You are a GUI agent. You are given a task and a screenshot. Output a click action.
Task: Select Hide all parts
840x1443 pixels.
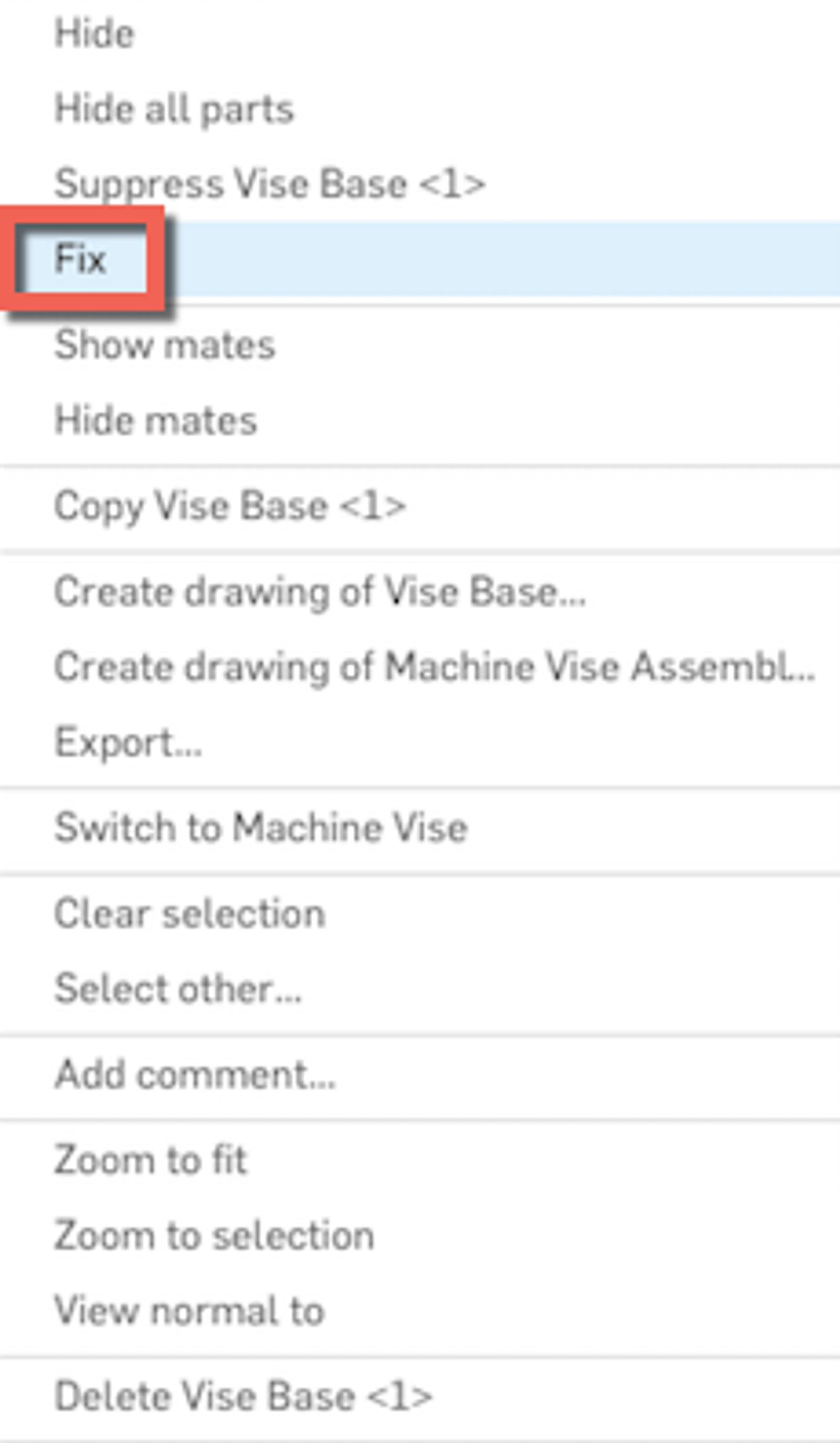pos(174,109)
